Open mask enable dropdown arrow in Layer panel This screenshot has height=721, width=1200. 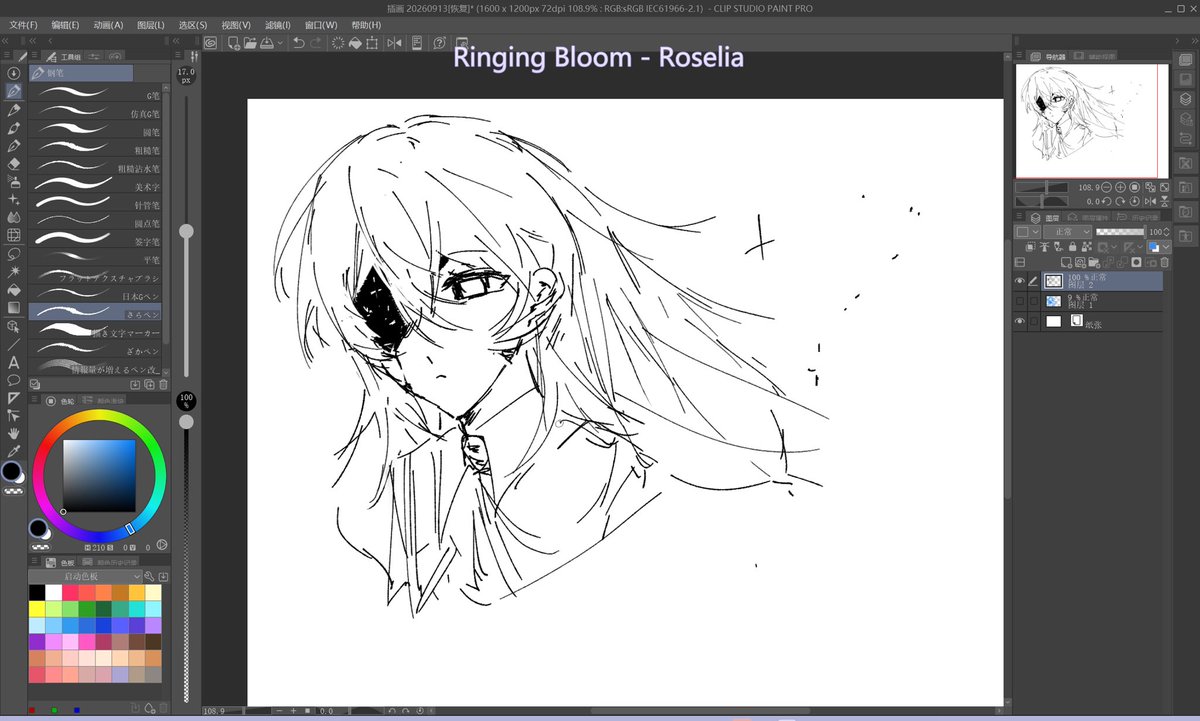[1114, 247]
